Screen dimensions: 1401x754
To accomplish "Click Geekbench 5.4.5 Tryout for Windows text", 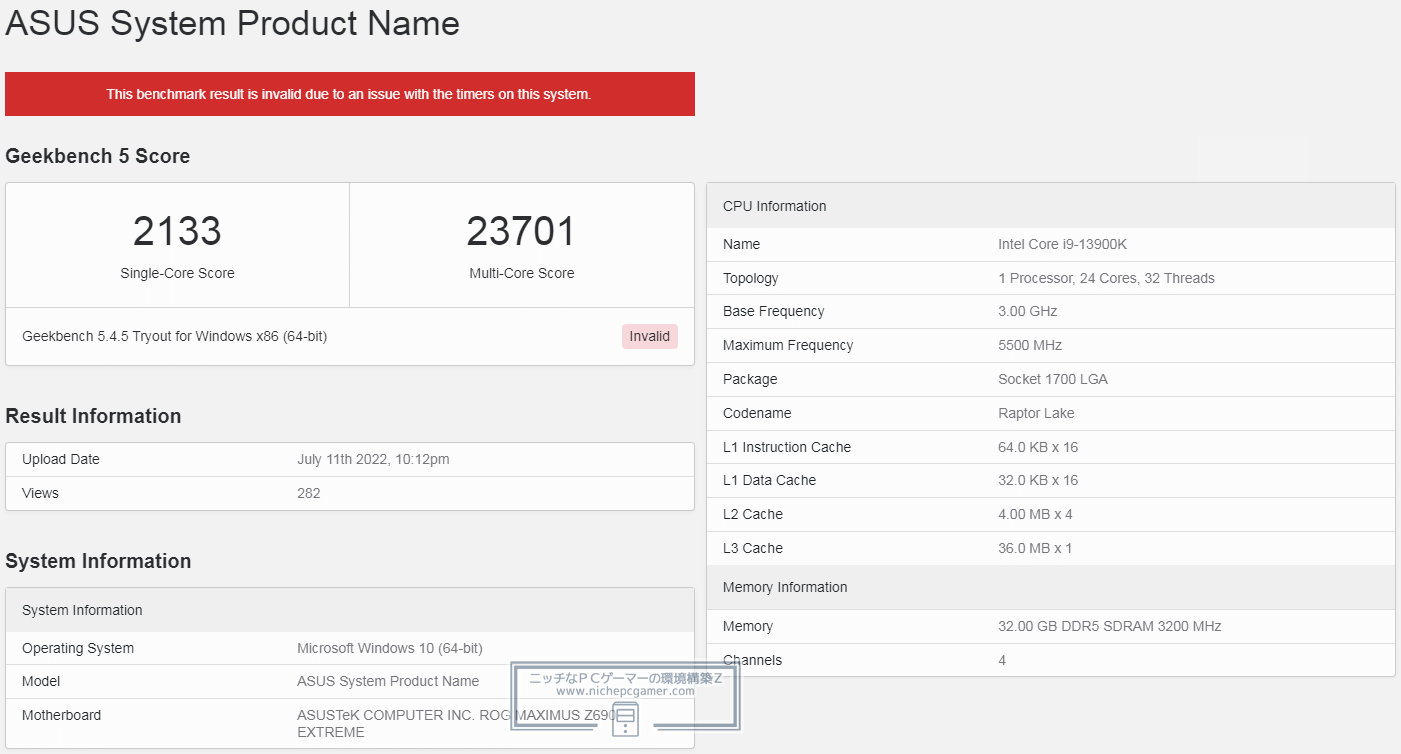I will [175, 336].
